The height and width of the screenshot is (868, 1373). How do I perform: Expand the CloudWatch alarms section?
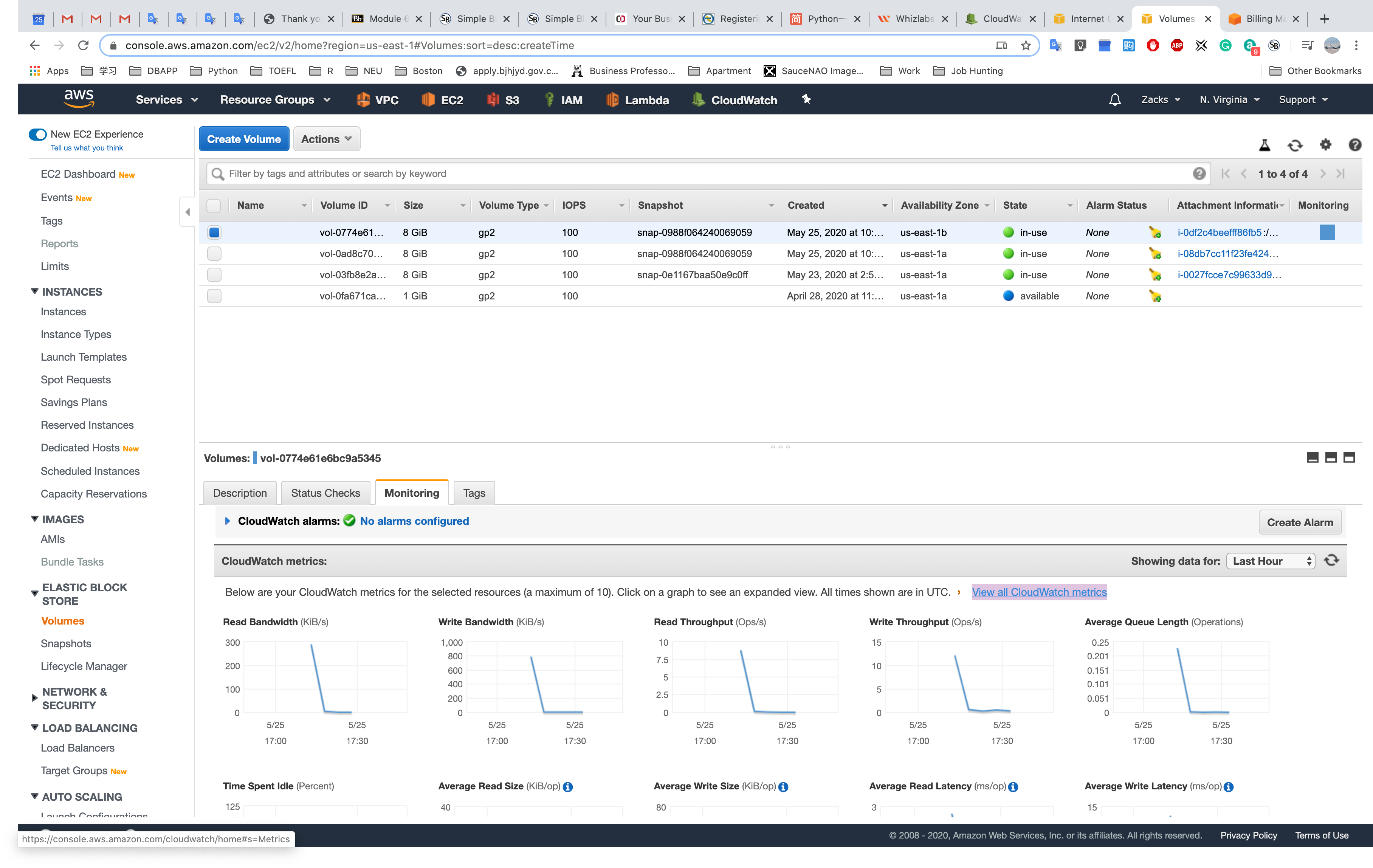point(228,521)
